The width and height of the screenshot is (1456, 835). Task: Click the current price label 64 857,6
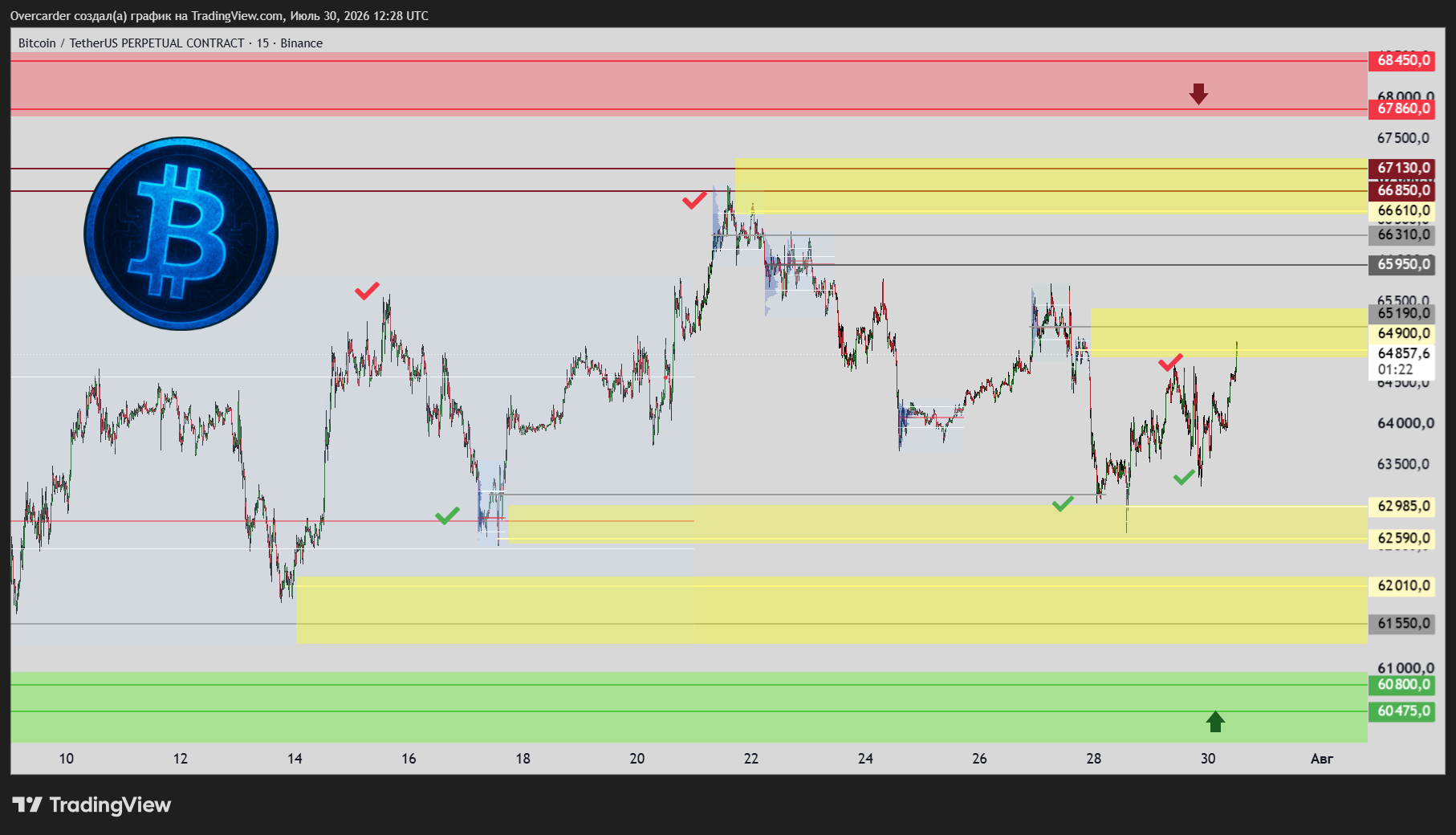tap(1403, 353)
